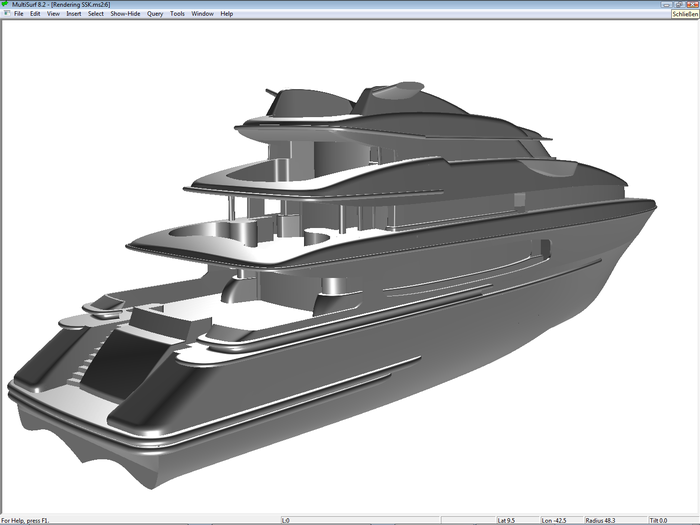Viewport: 700px width, 525px height.
Task: Open the Edit menu
Action: 35,14
